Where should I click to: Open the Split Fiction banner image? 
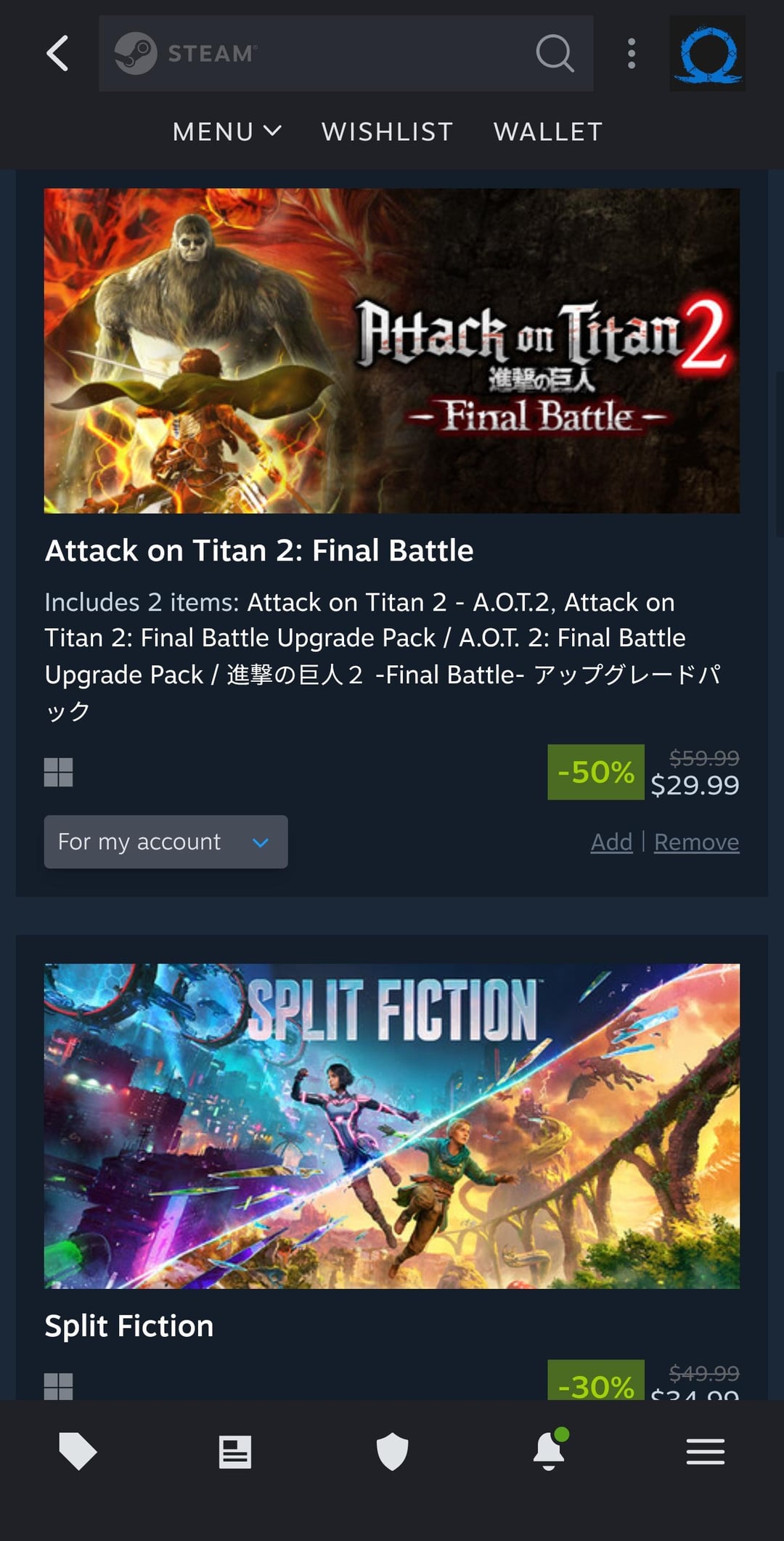tap(392, 1126)
